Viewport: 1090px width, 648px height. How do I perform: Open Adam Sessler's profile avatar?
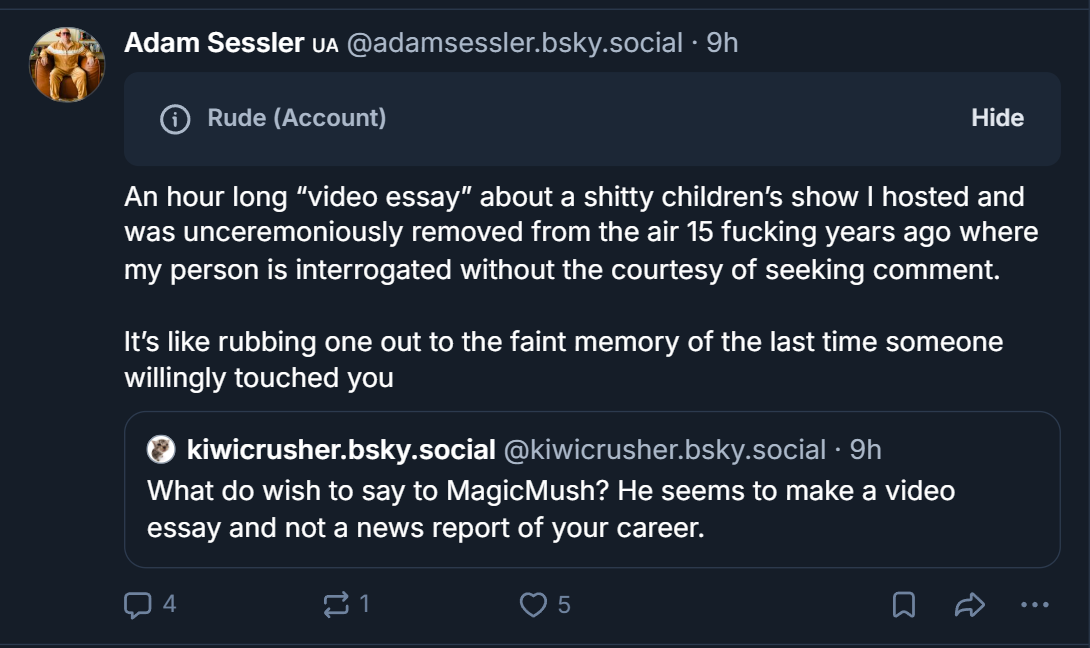pyautogui.click(x=67, y=65)
